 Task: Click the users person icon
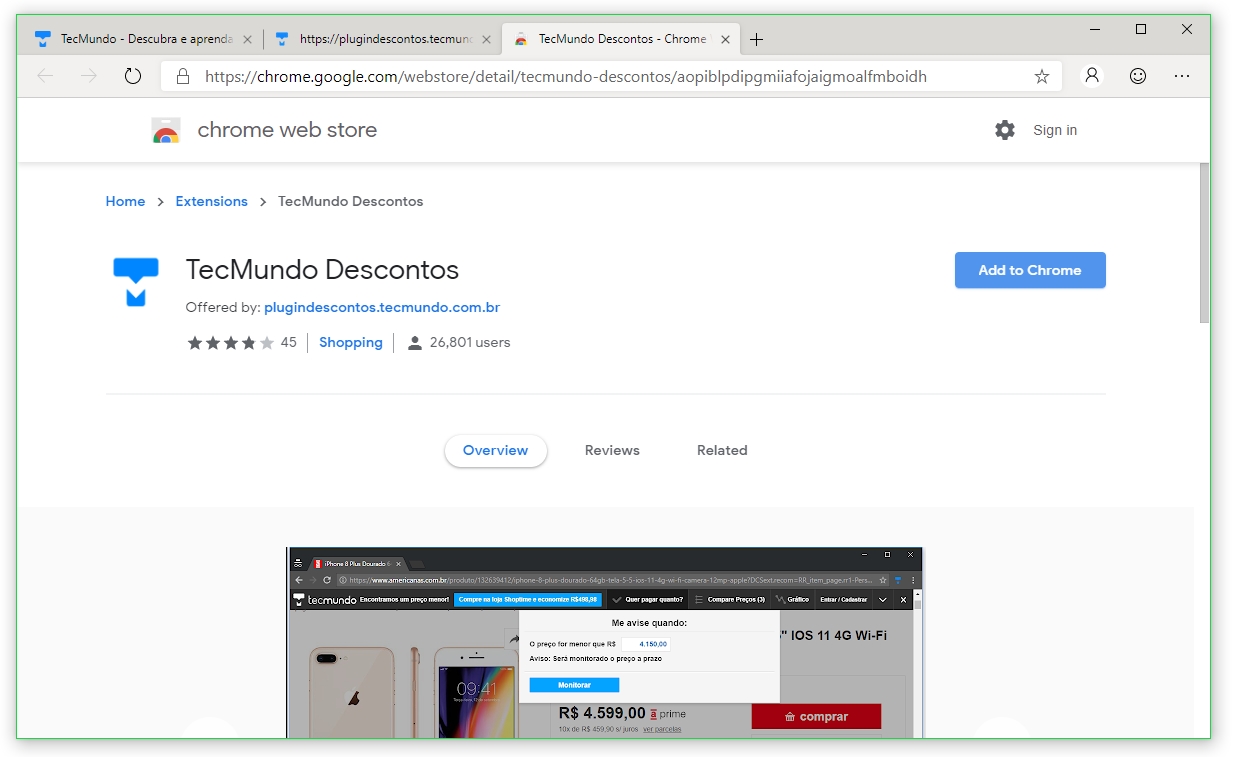415,343
